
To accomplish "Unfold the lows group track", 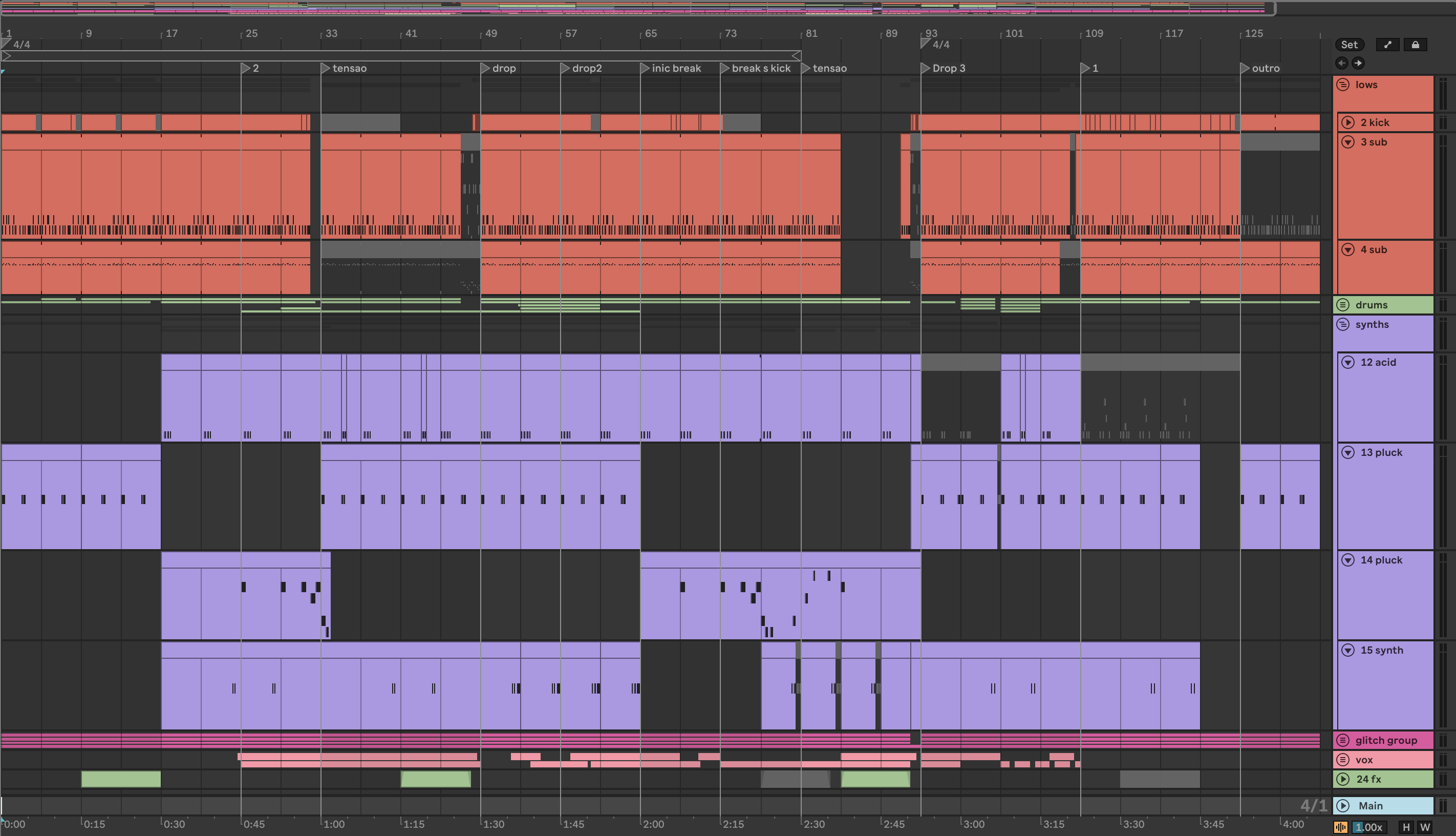I will coord(1343,85).
